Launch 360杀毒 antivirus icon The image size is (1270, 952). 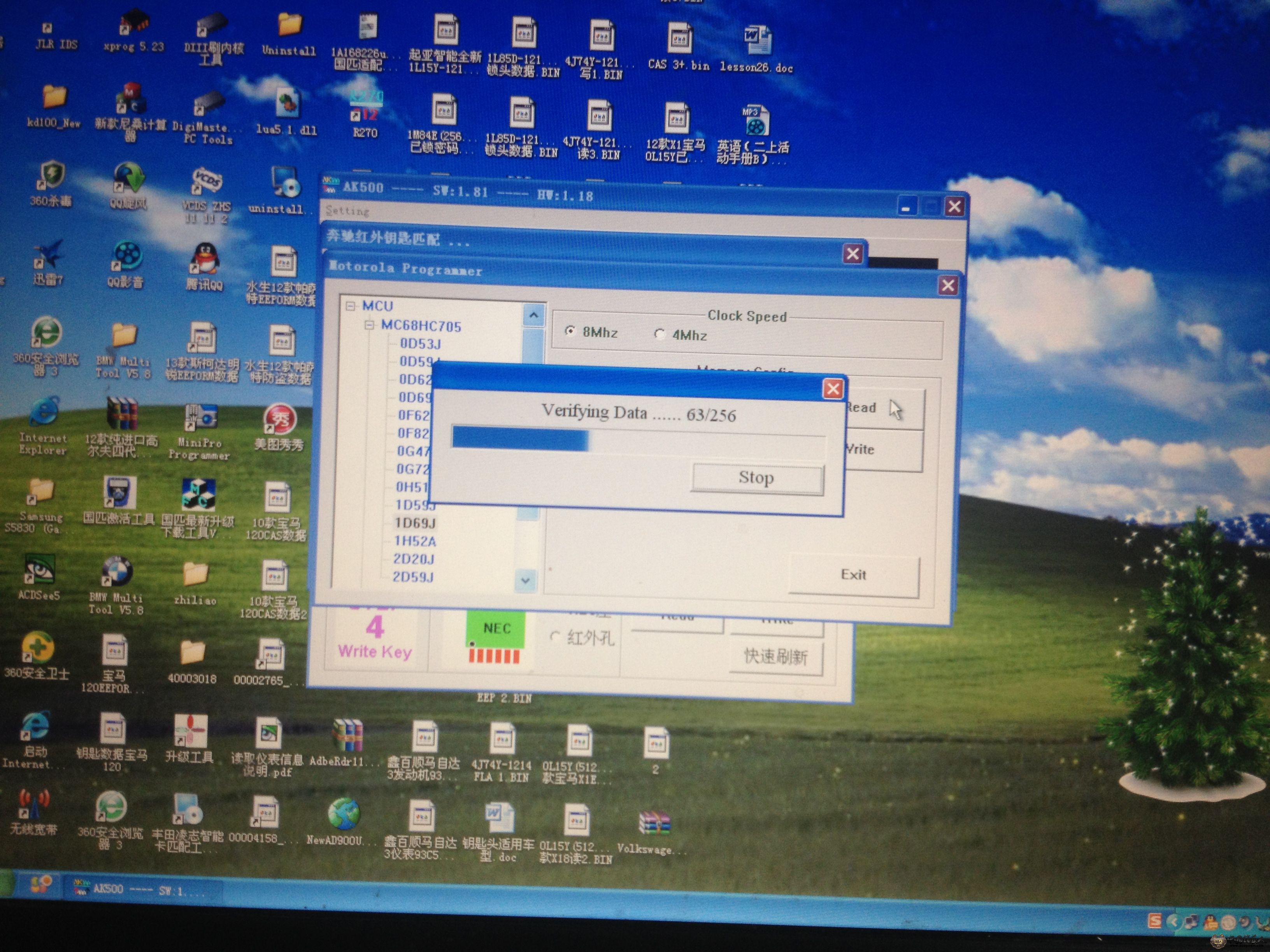click(51, 184)
